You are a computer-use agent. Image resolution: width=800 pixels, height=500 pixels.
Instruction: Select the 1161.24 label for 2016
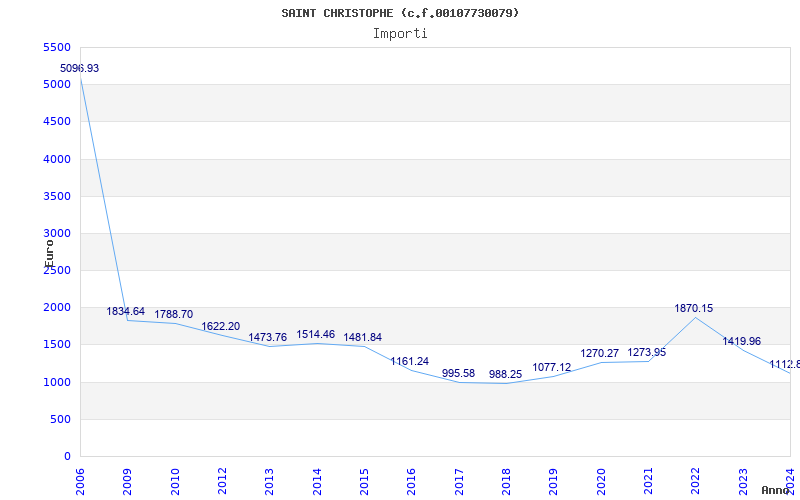coord(410,361)
